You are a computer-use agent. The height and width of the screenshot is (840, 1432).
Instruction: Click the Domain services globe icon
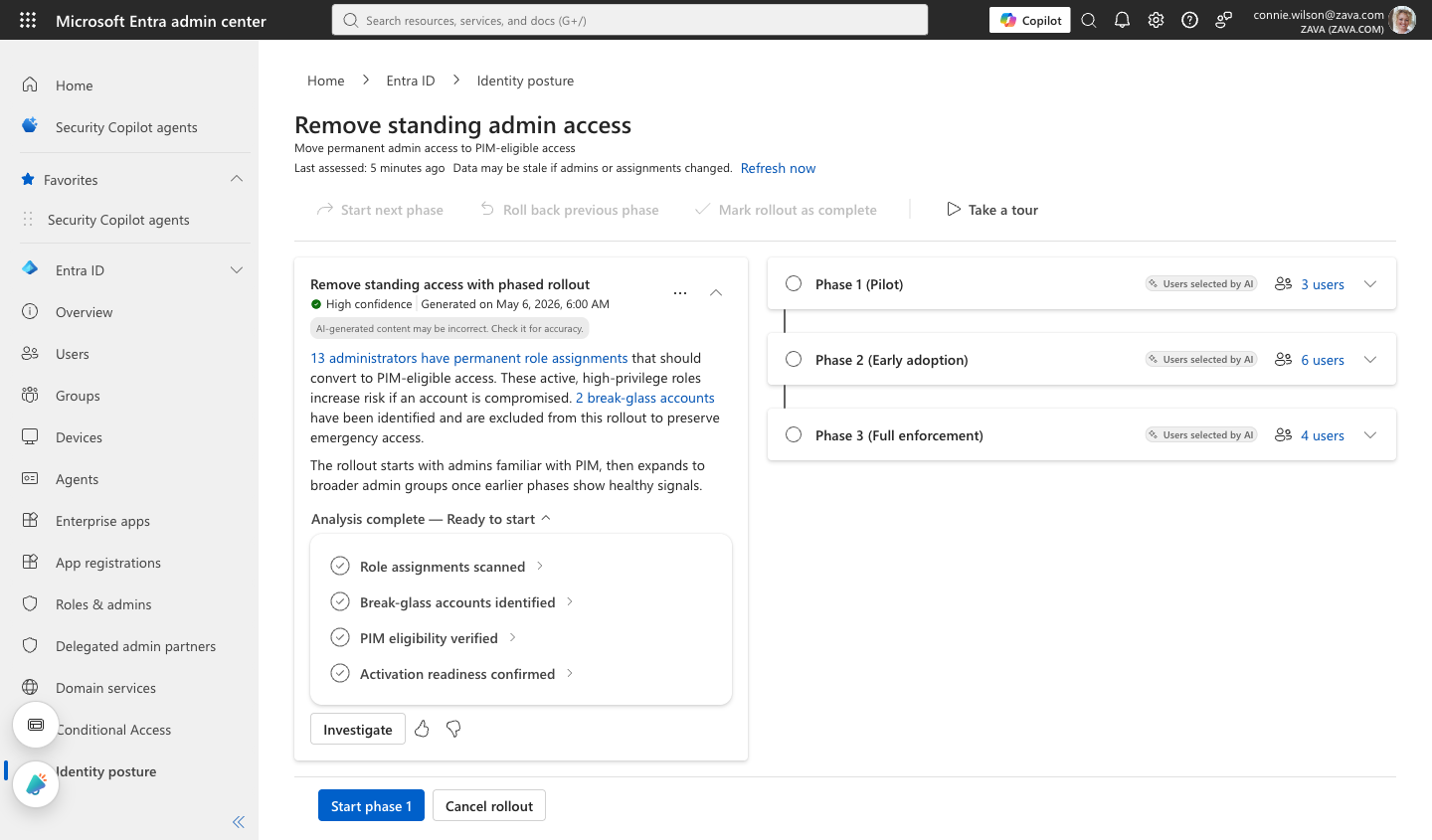click(x=30, y=687)
